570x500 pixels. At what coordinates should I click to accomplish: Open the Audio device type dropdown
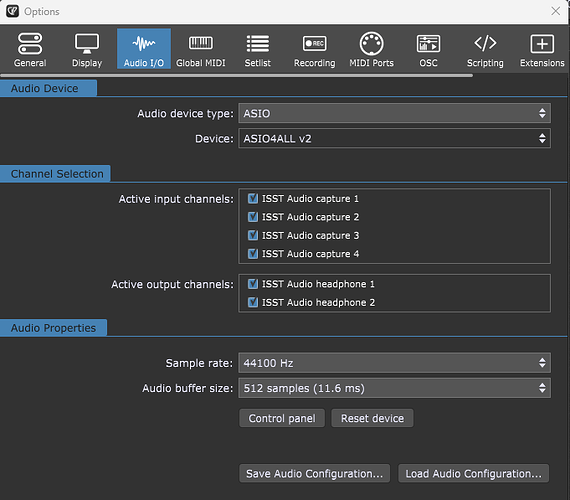pos(394,113)
